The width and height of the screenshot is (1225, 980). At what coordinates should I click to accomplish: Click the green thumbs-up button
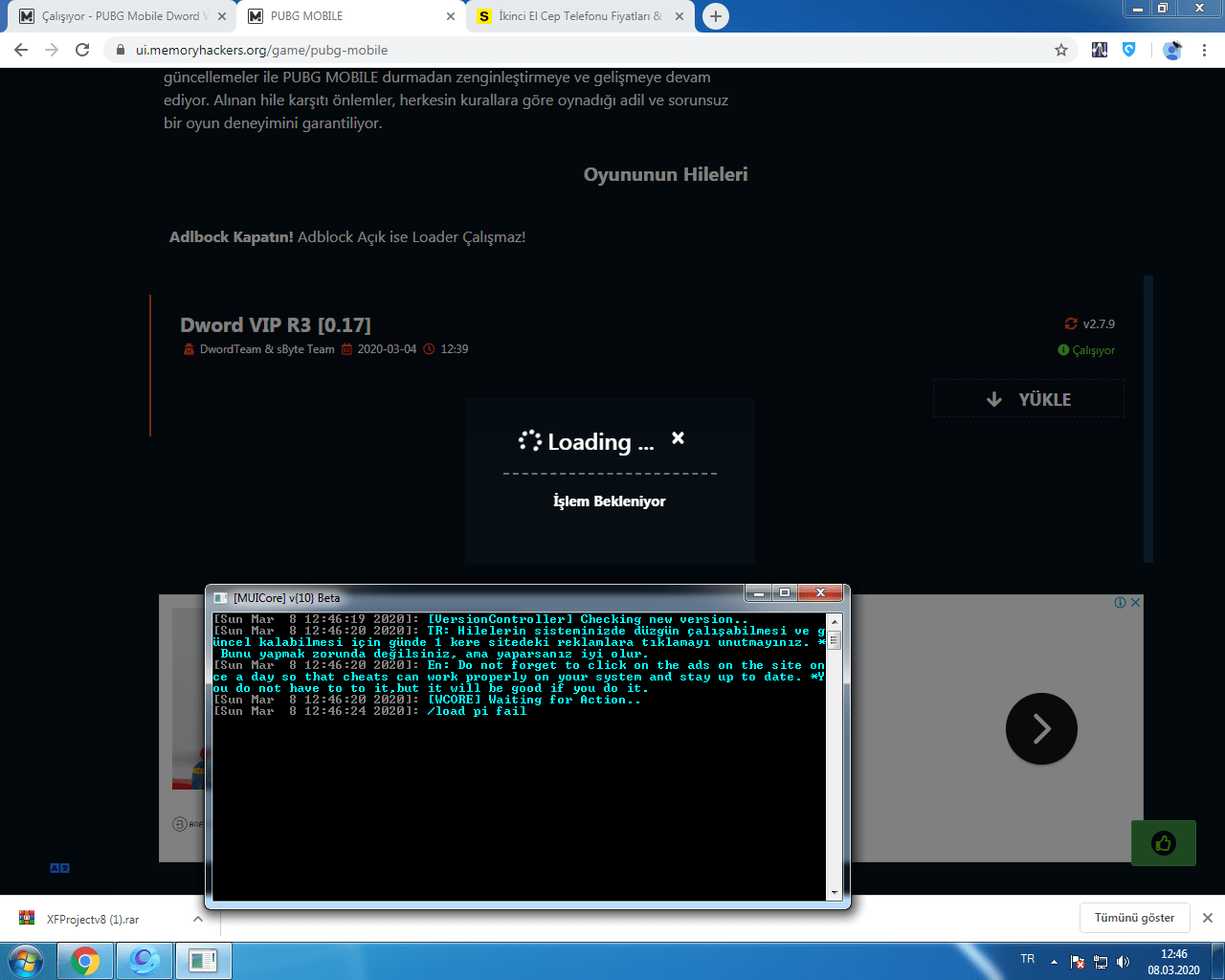click(x=1164, y=843)
